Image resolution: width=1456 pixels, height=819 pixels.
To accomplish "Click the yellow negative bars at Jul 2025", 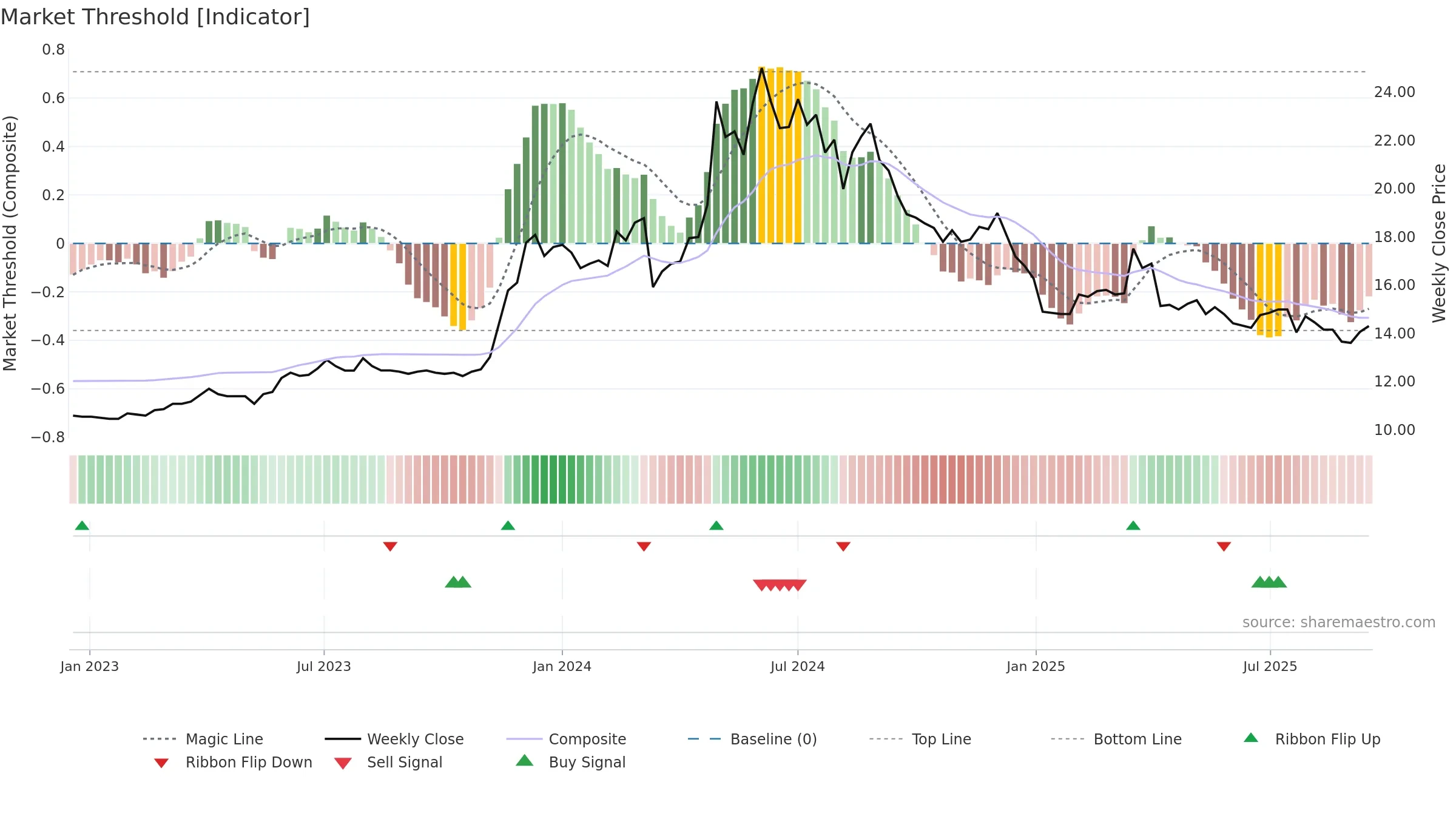I will [x=1269, y=290].
